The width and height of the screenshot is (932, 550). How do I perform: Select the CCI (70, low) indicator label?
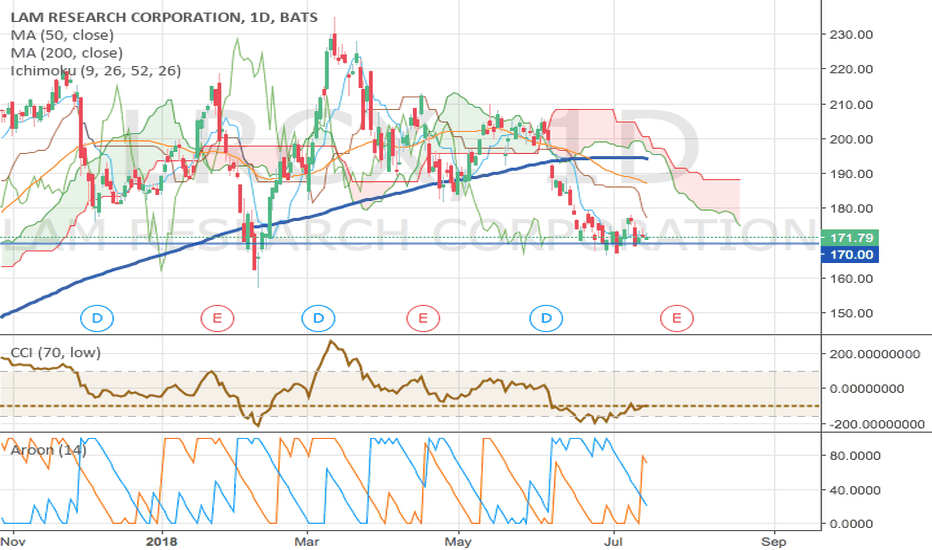click(x=56, y=353)
